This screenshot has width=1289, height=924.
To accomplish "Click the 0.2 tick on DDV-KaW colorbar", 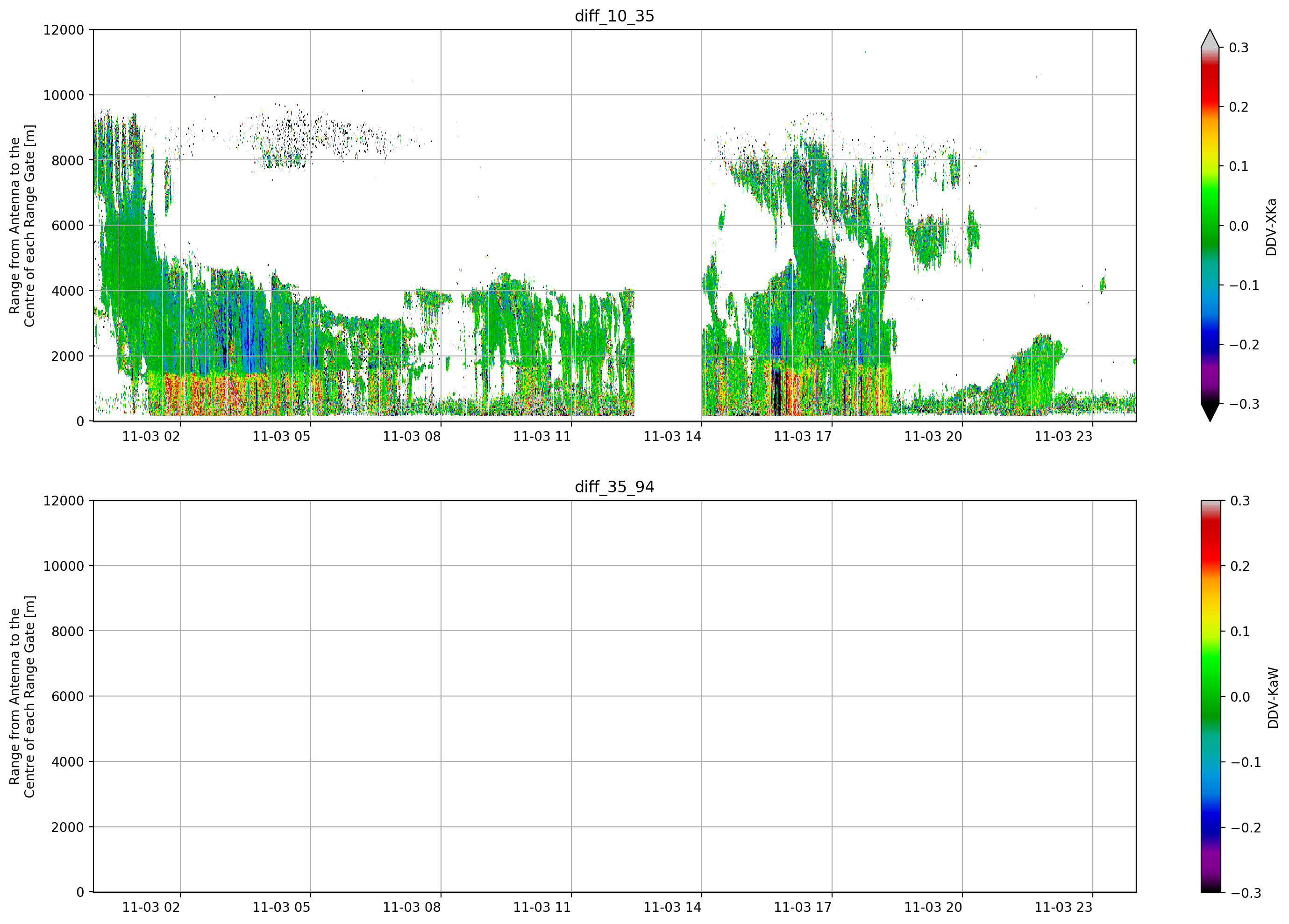I will 1240,566.
